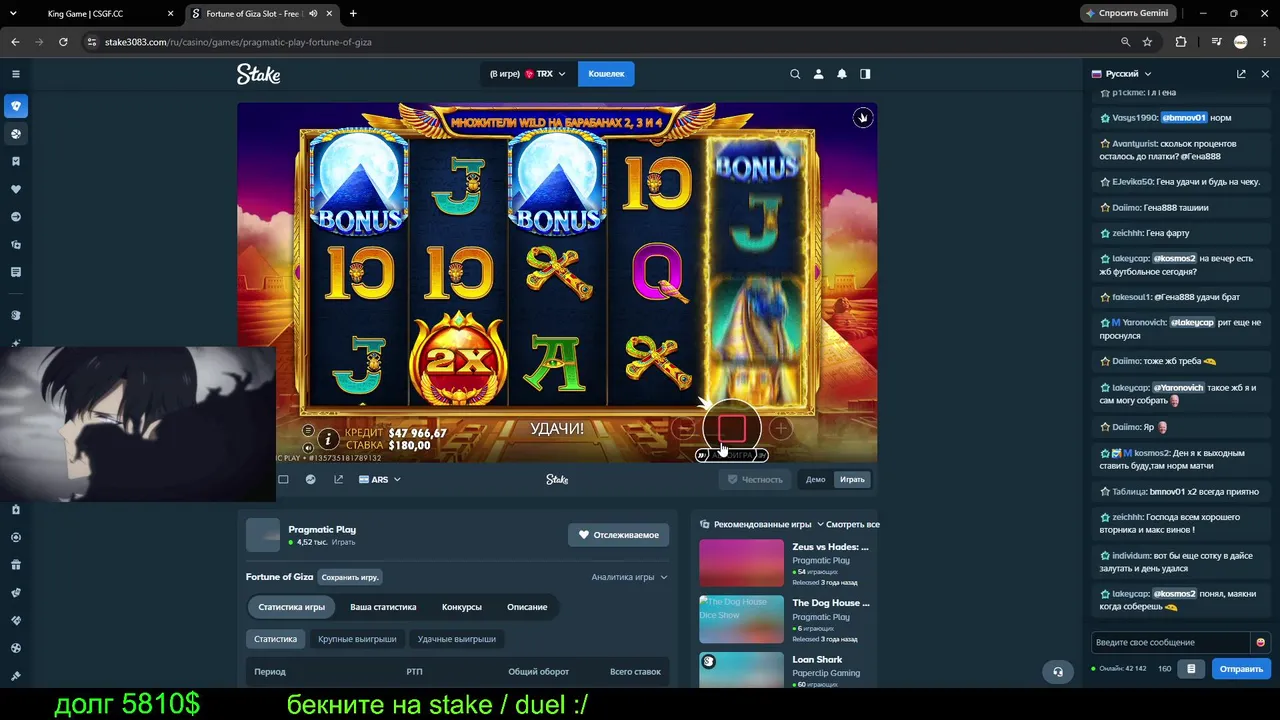Open the sidebar receipt list icon
The height and width of the screenshot is (720, 1280).
click(x=15, y=272)
